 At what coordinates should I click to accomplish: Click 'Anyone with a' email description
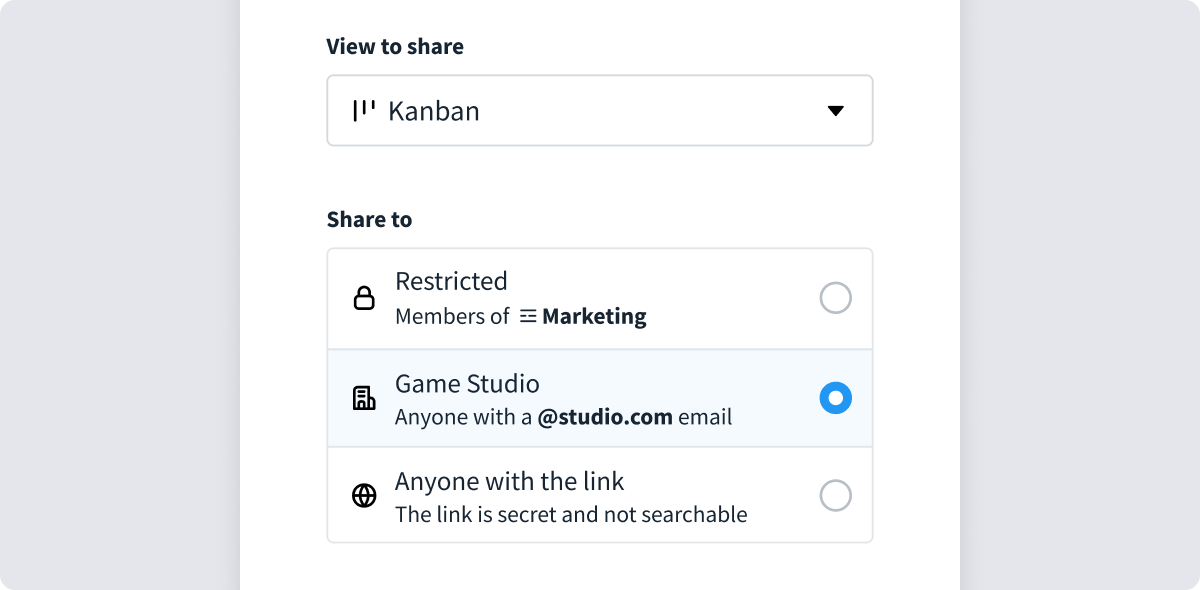[463, 417]
